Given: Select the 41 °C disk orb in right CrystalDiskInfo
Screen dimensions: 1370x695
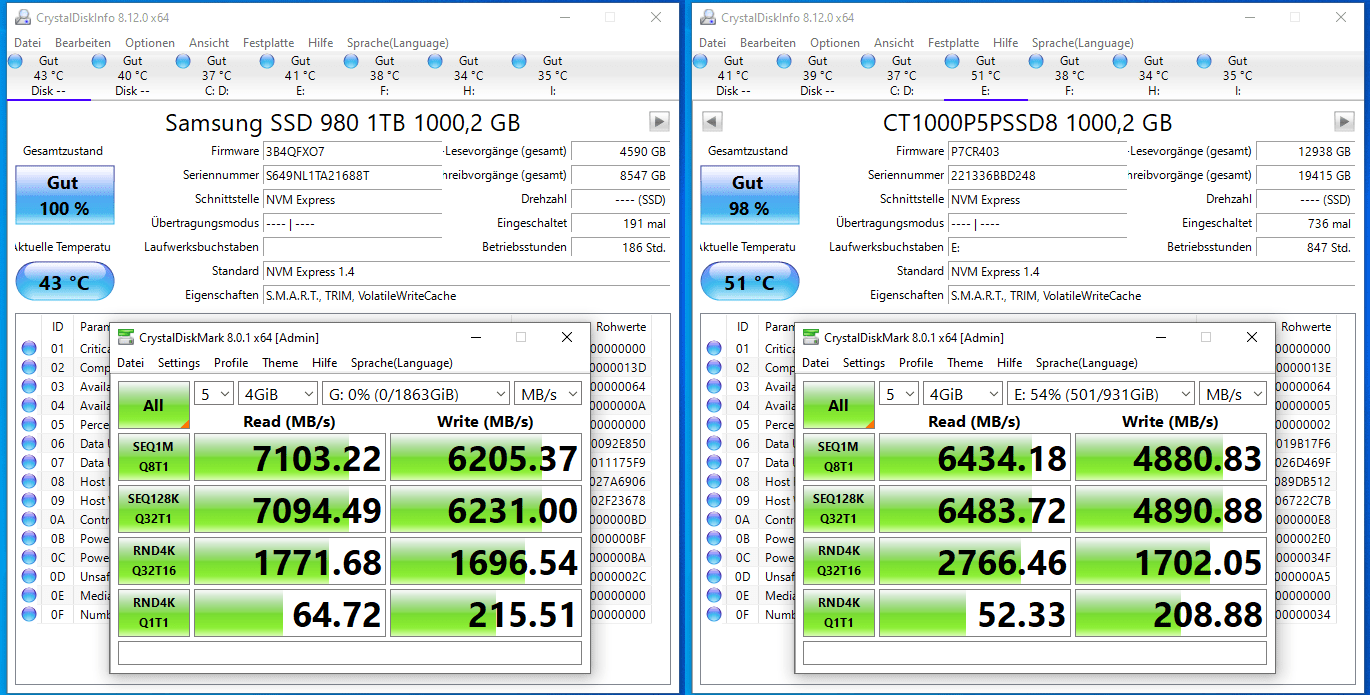Looking at the screenshot, I should (x=700, y=61).
